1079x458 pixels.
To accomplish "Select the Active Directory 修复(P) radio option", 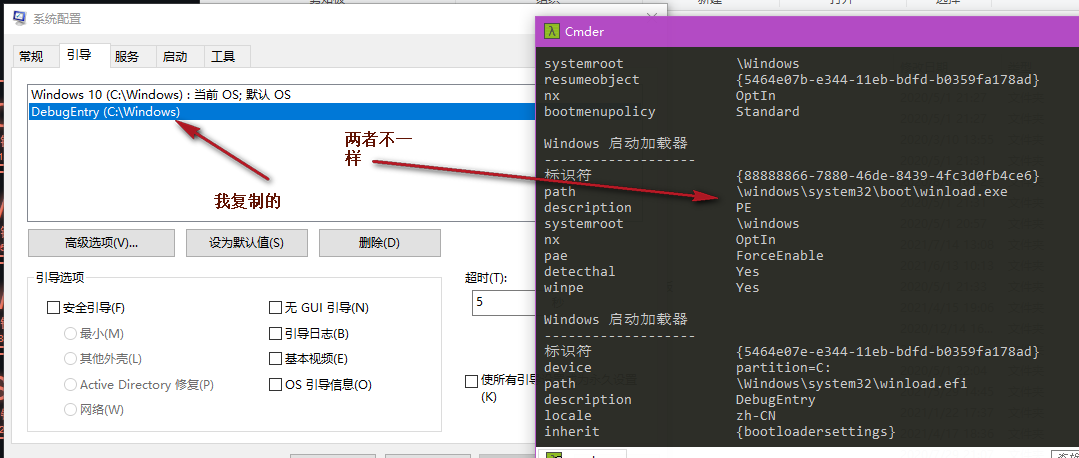I will (x=70, y=384).
